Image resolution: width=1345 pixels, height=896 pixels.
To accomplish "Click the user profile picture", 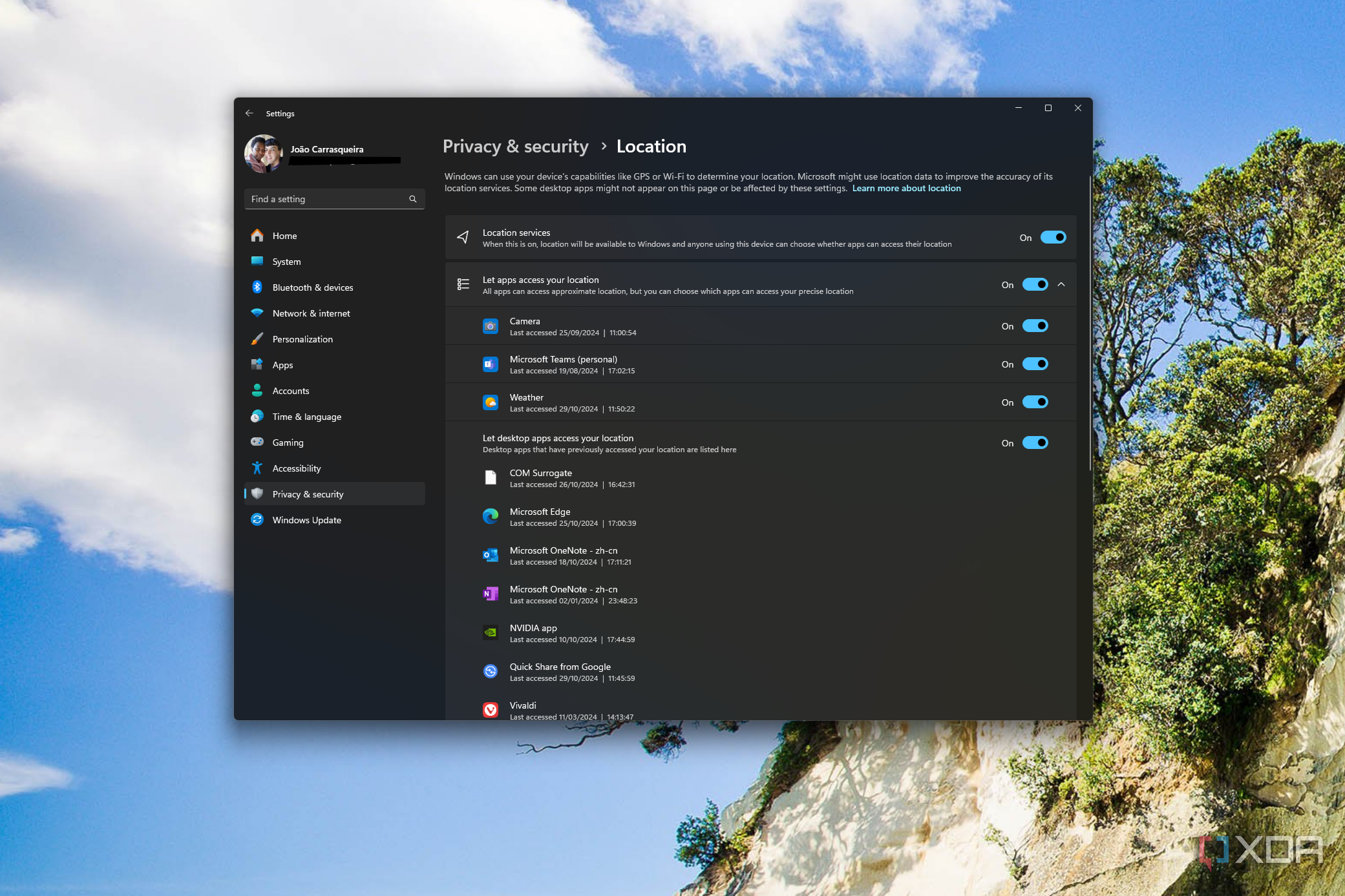I will [263, 153].
